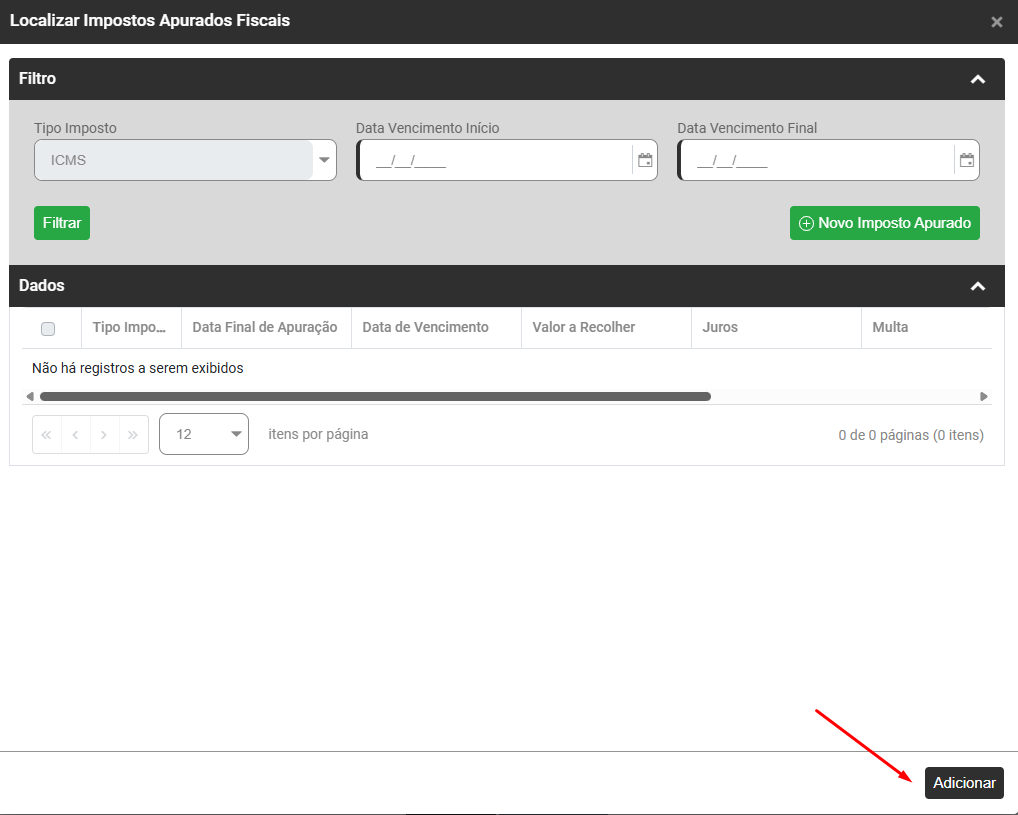The height and width of the screenshot is (815, 1018).
Task: Click right arrow of horizontal scrollbar
Action: point(984,397)
